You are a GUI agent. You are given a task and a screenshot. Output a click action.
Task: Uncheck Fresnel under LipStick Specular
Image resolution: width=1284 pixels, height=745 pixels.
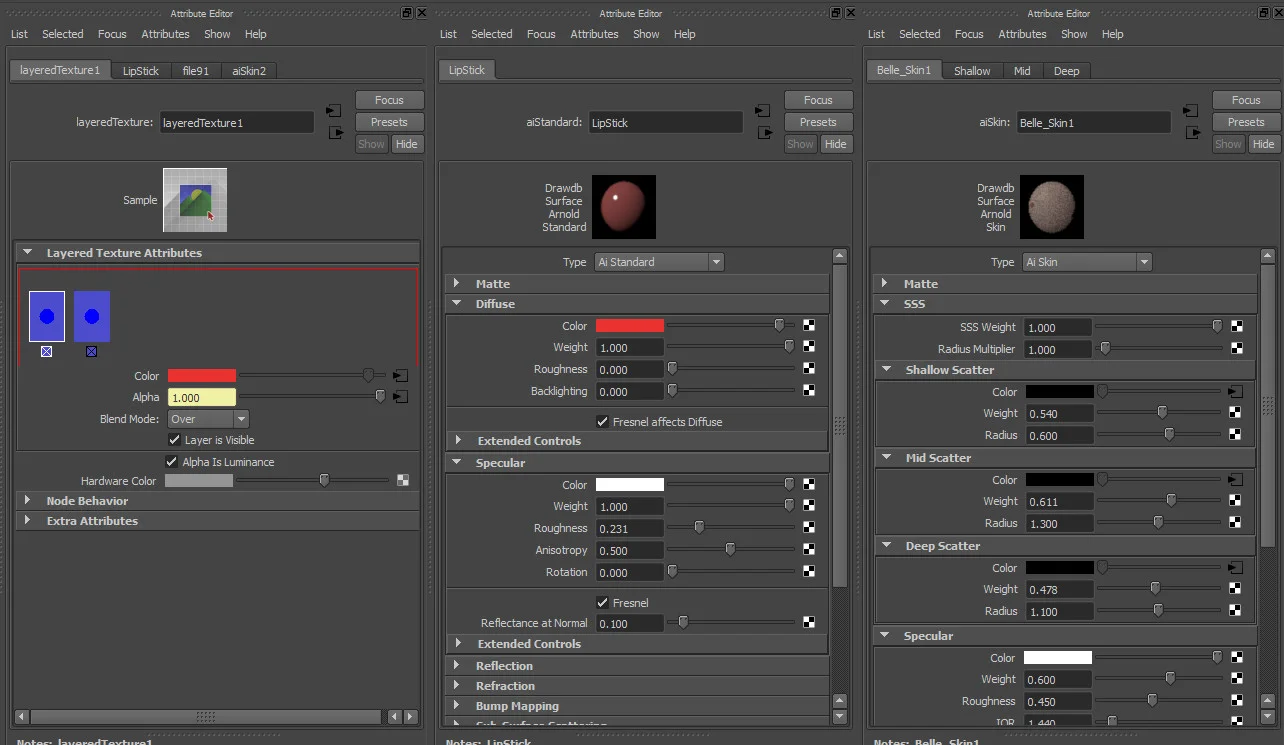click(602, 603)
